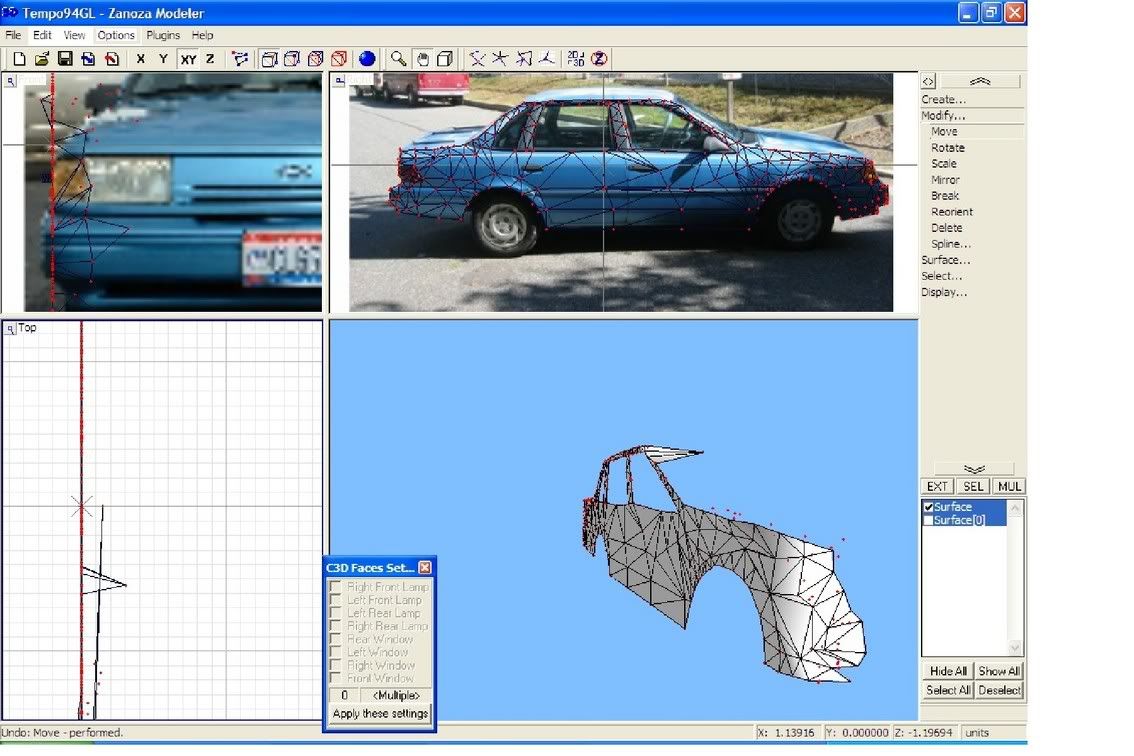Click the open folder icon
This screenshot has height=756, width=1134.
tap(42, 59)
